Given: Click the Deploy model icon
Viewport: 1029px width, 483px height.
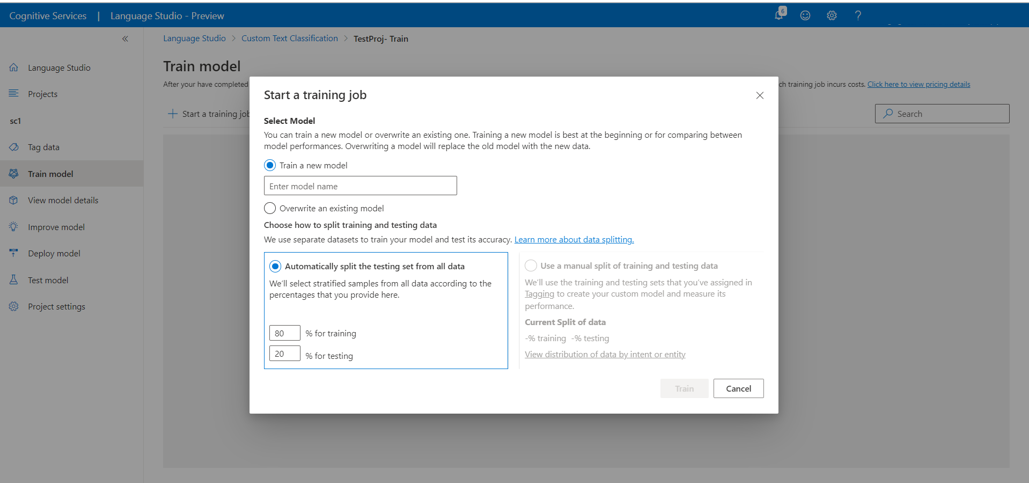Looking at the screenshot, I should (x=14, y=253).
